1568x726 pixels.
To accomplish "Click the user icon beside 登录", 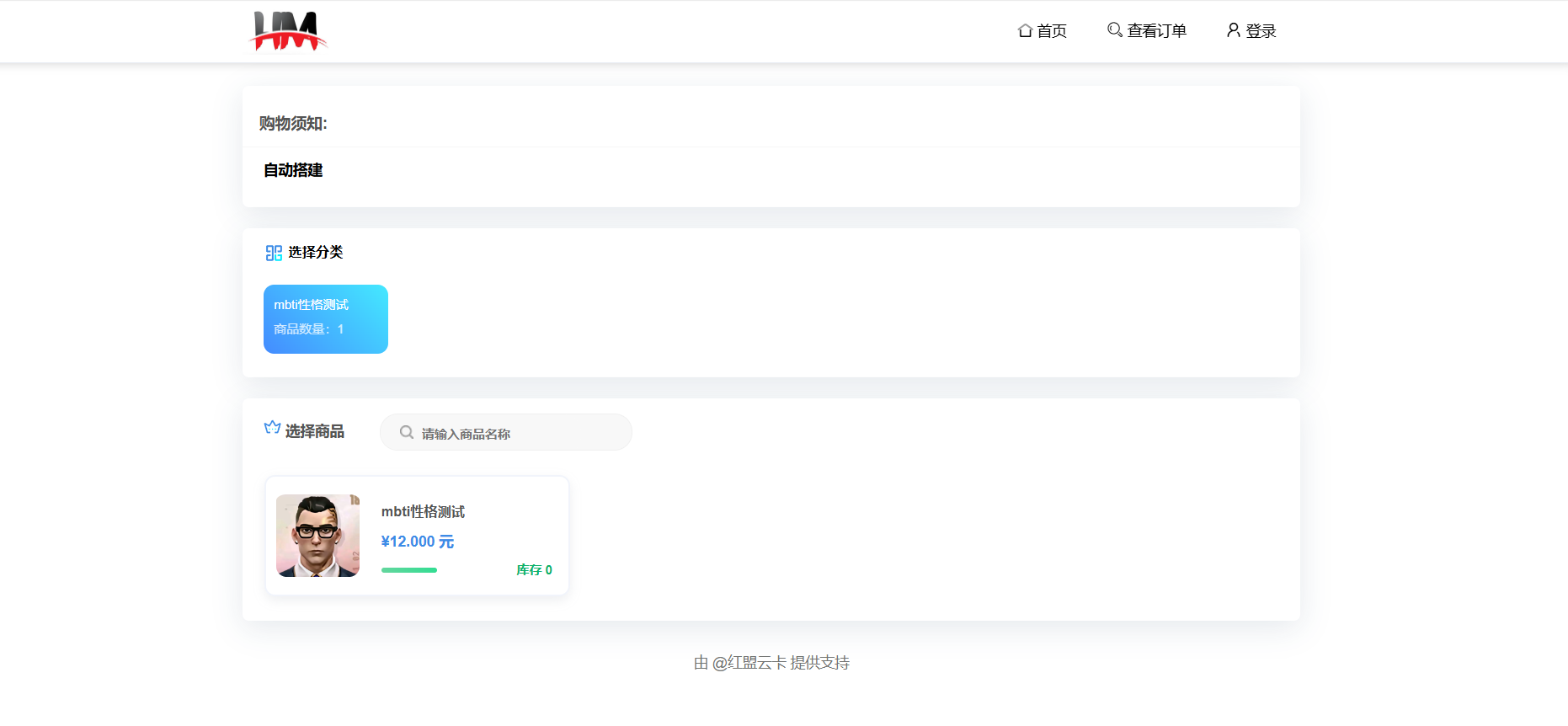I will click(x=1233, y=30).
